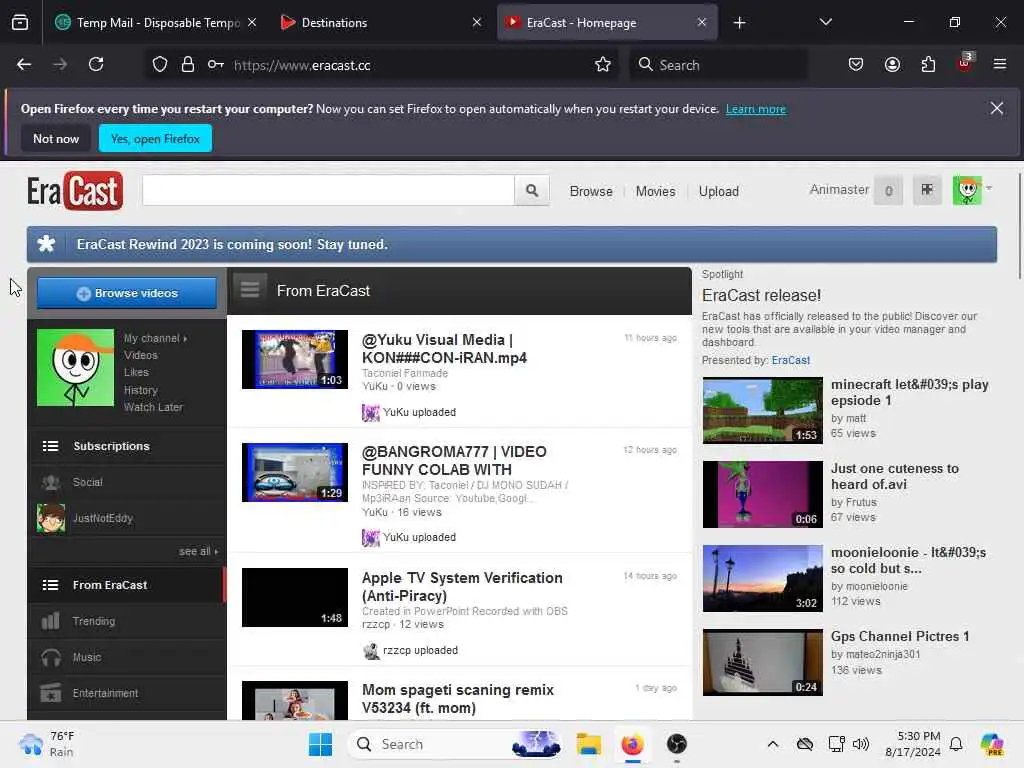Follow the Learn more link
The image size is (1024, 768).
click(x=756, y=109)
